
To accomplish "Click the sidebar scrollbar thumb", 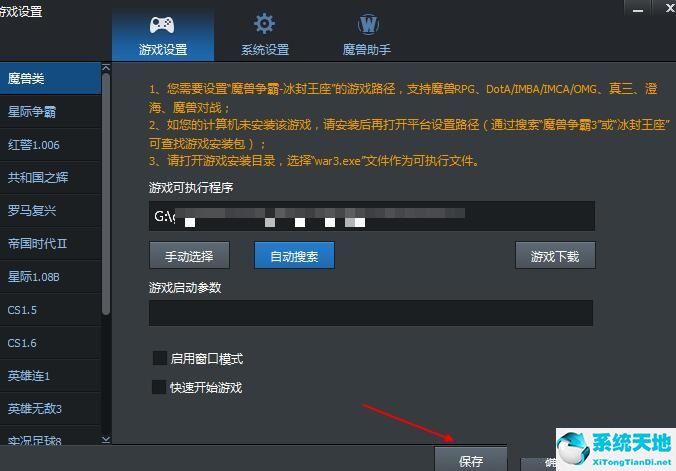I will point(106,194).
